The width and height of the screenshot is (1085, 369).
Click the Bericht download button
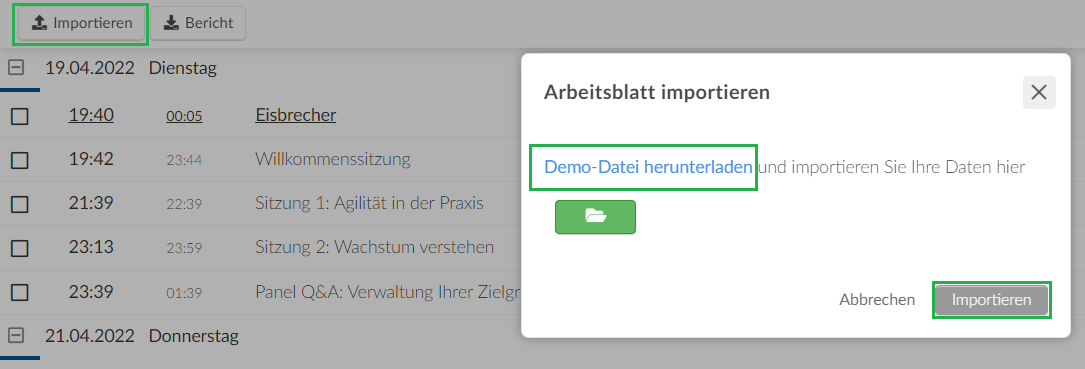click(x=198, y=23)
